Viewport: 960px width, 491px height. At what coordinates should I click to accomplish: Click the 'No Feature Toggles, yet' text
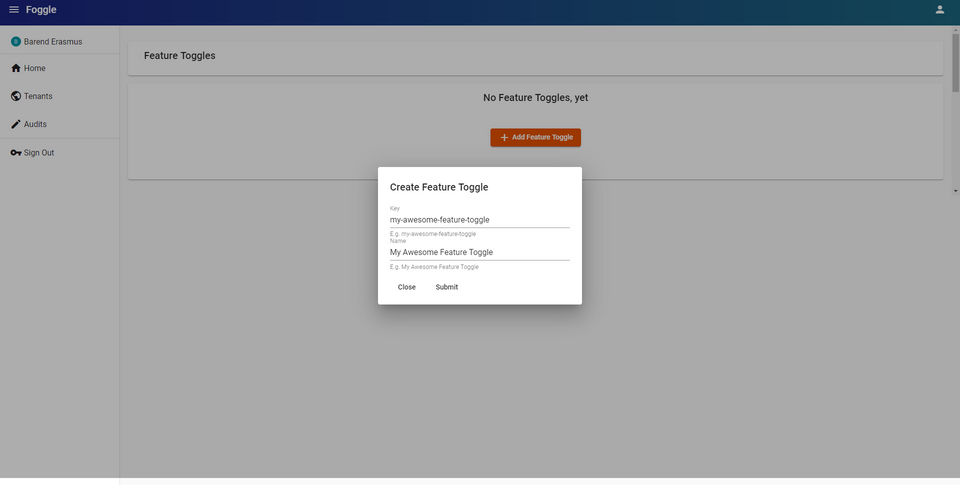(536, 98)
